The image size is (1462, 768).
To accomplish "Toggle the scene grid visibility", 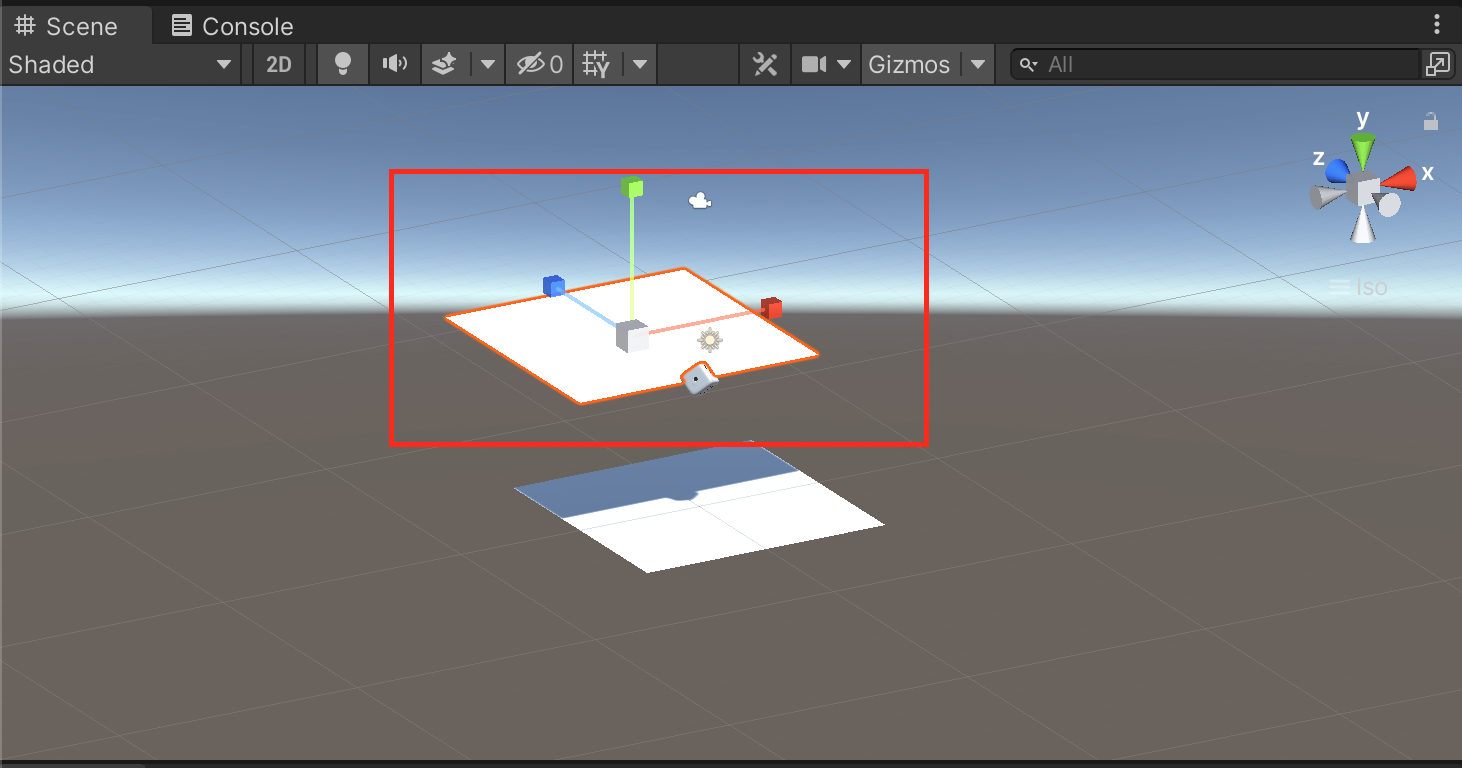I will click(597, 65).
